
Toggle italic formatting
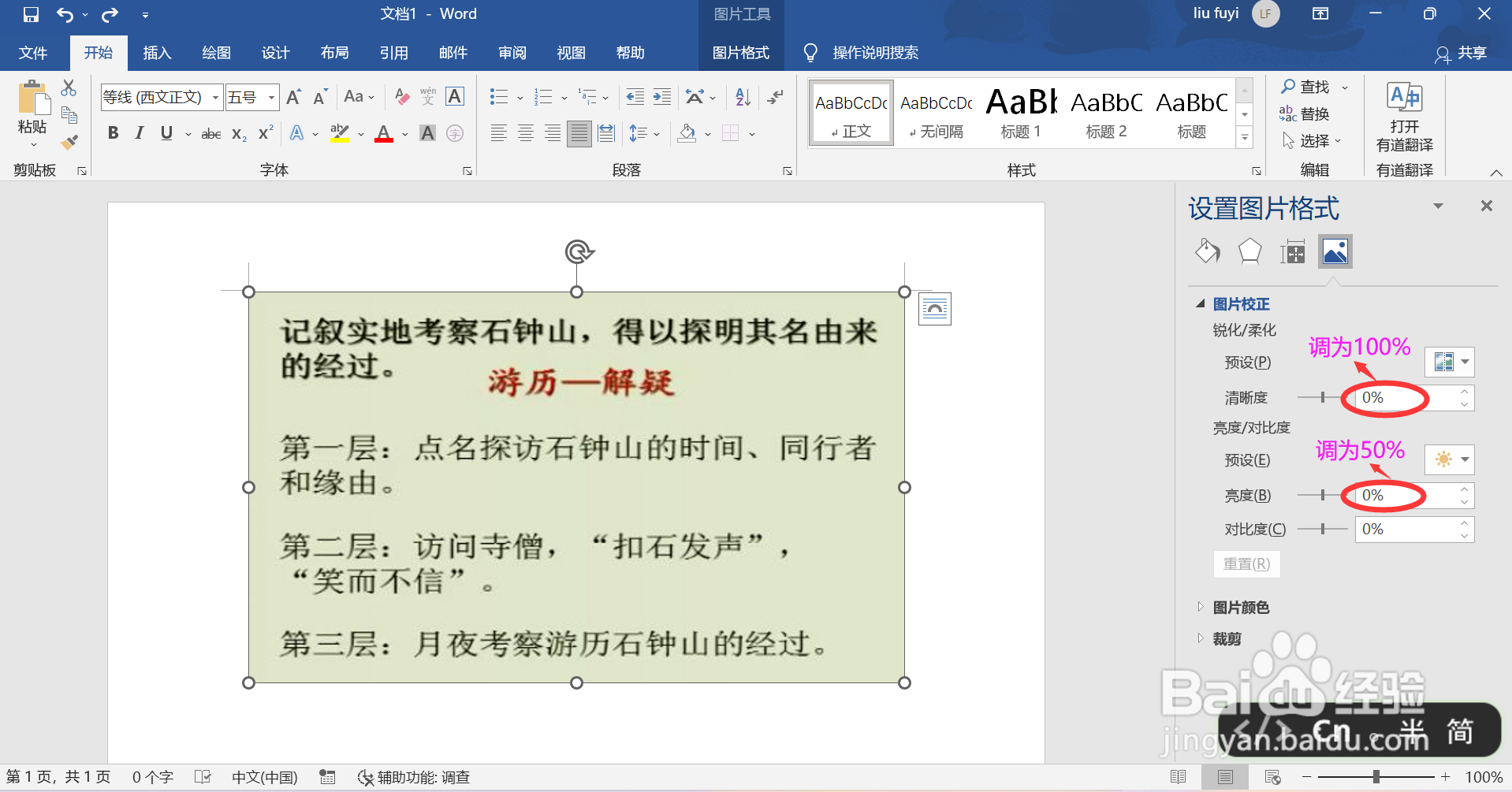pos(139,132)
